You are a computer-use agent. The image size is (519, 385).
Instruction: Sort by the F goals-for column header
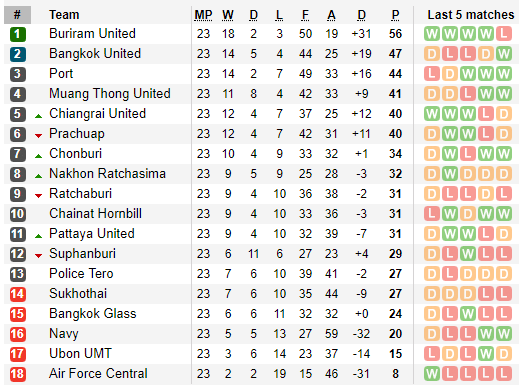pyautogui.click(x=305, y=15)
